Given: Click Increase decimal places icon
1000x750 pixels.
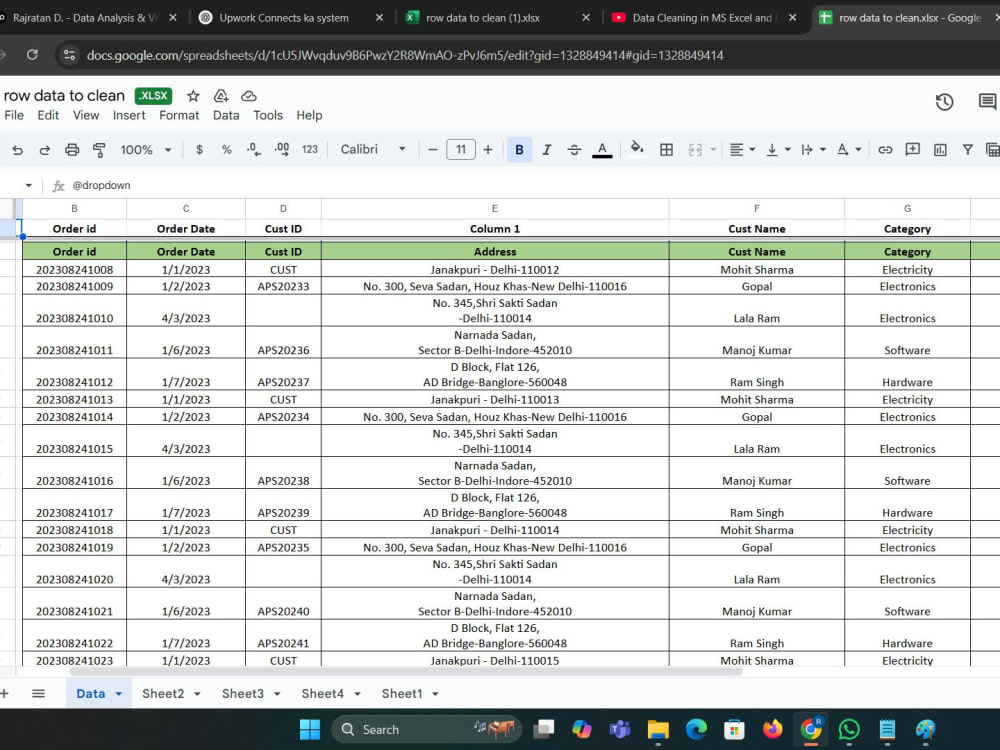Looking at the screenshot, I should point(281,150).
